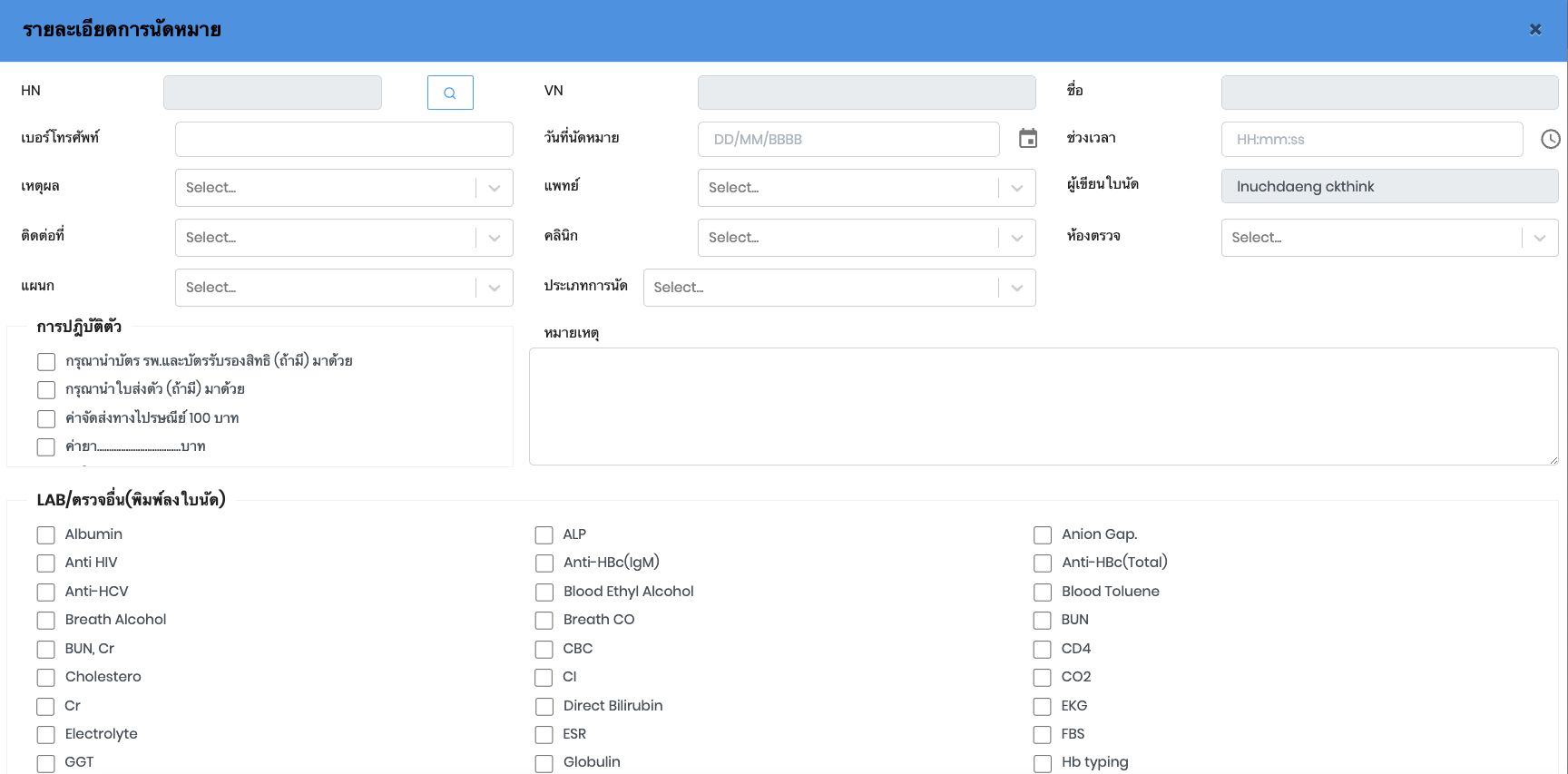Viewport: 1568px width, 774px height.
Task: Click the LAB/ตรวจอื่น(พิมพ์ลงใบนัด) section heading
Action: (131, 500)
